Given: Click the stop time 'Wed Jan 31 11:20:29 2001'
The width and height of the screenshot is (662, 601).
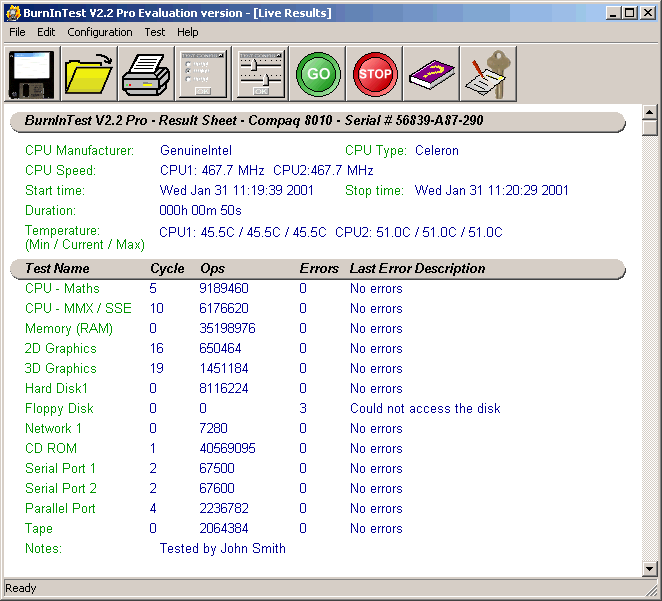Looking at the screenshot, I should point(491,190).
